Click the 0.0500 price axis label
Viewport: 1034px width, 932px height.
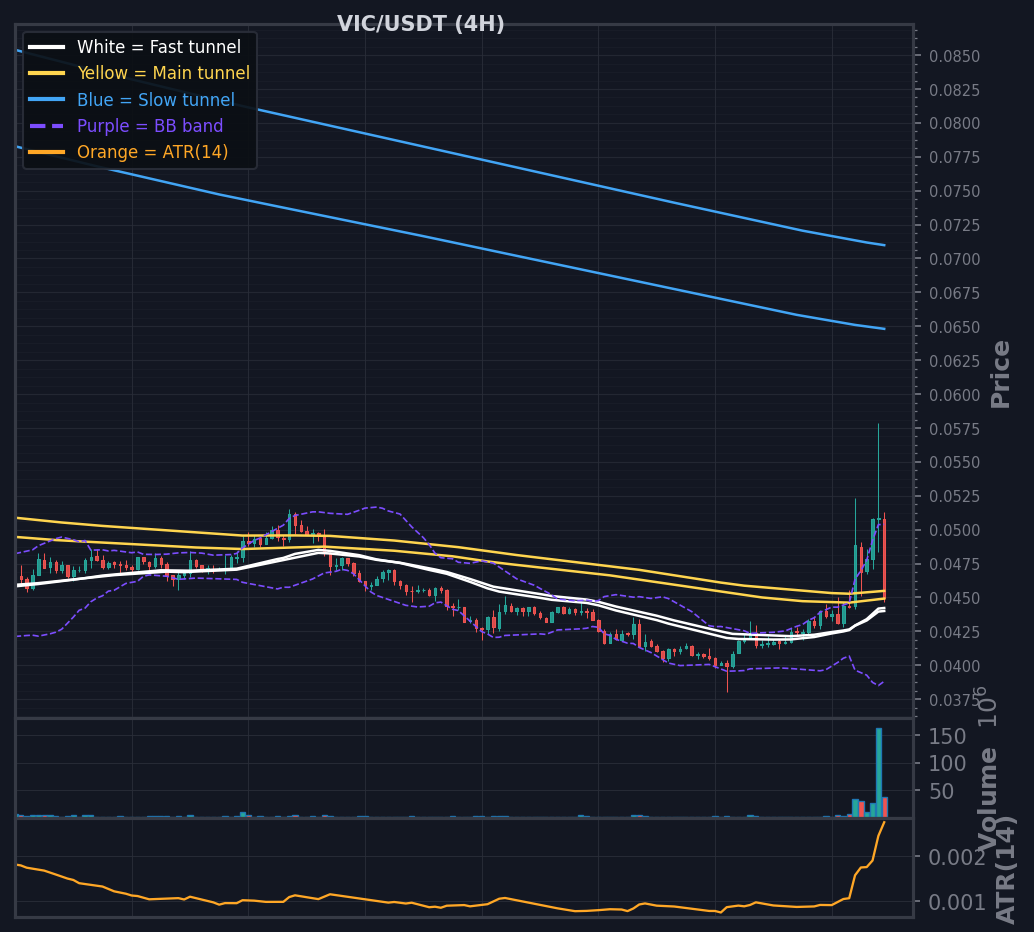tap(954, 530)
